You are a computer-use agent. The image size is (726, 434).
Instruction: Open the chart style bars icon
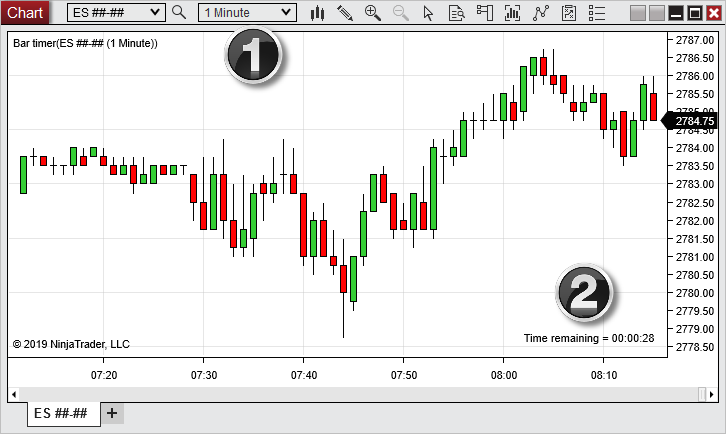(317, 13)
